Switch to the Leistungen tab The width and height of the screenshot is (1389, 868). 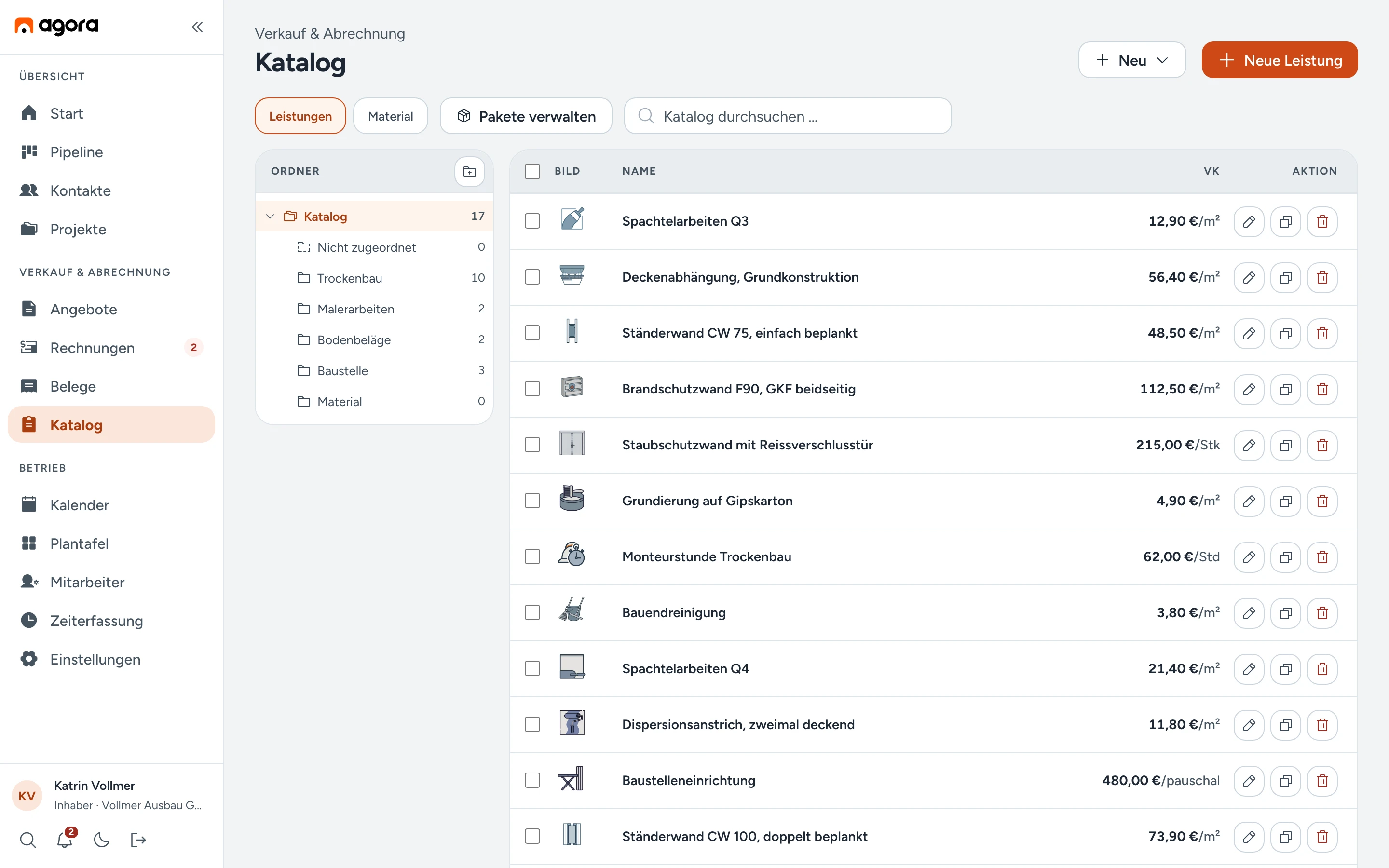(x=300, y=116)
